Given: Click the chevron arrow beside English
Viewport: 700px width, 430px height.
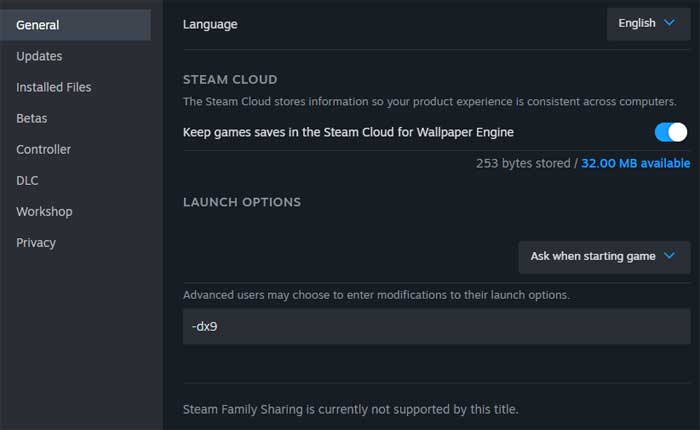Looking at the screenshot, I should (669, 24).
